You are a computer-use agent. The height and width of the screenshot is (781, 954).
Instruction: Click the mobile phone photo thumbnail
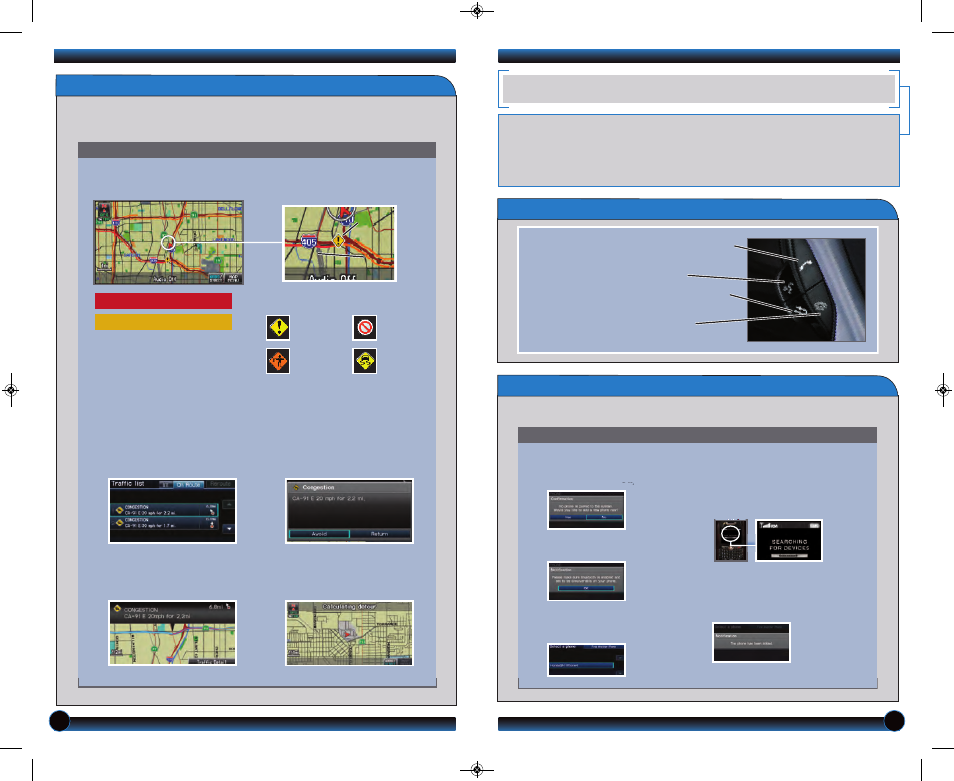pyautogui.click(x=731, y=540)
